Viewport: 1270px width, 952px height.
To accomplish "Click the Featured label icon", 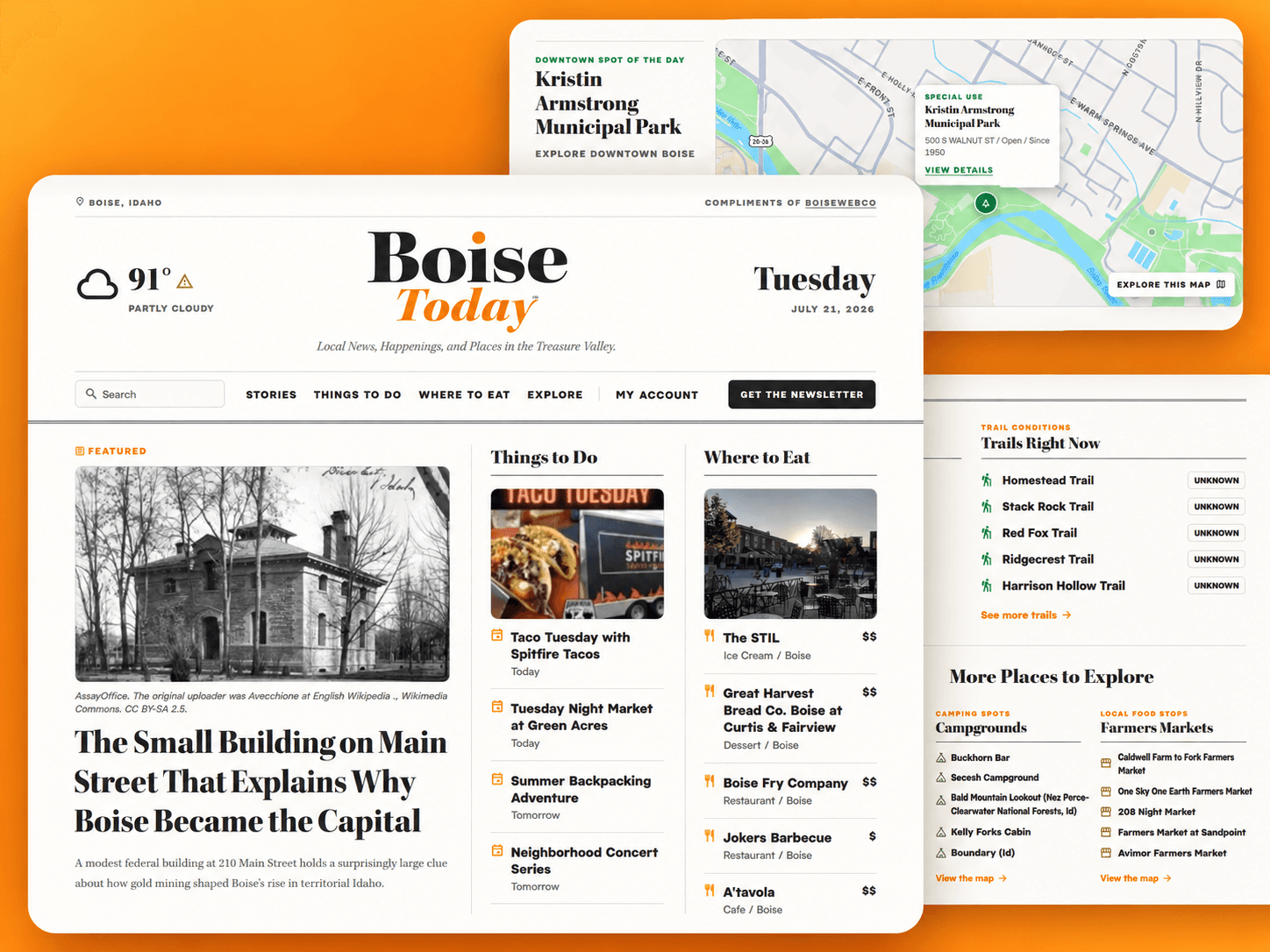I will (80, 451).
